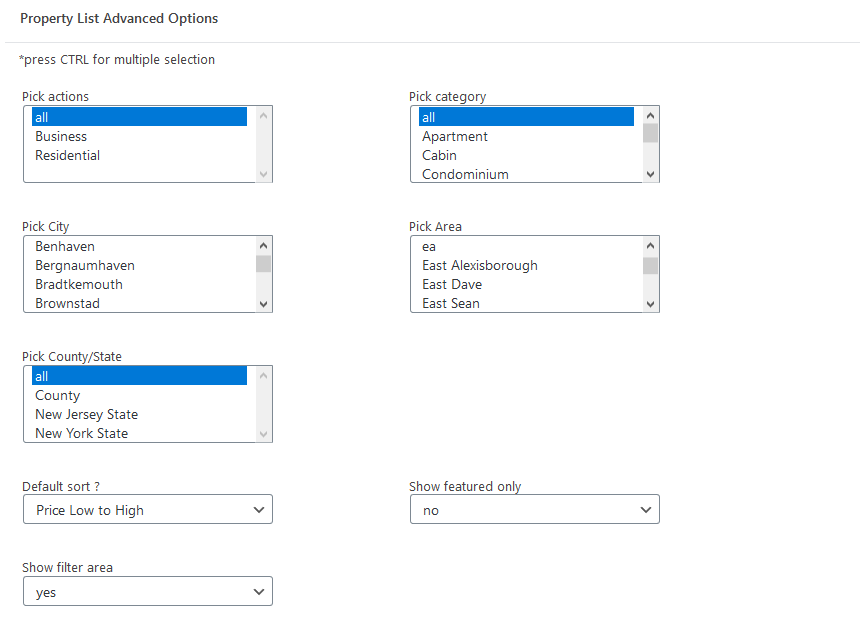Viewport: 860px width, 622px height.
Task: Select East Alexisborough in Pick Area
Action: pos(527,265)
